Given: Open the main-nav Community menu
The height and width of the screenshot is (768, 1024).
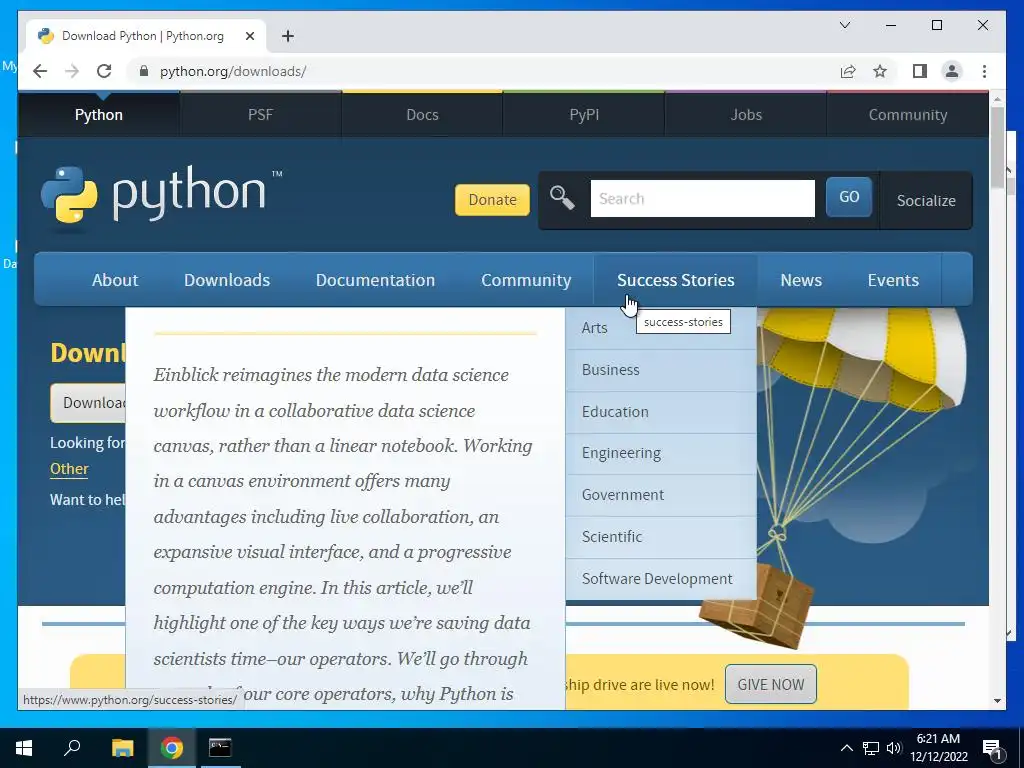Looking at the screenshot, I should click(x=526, y=280).
